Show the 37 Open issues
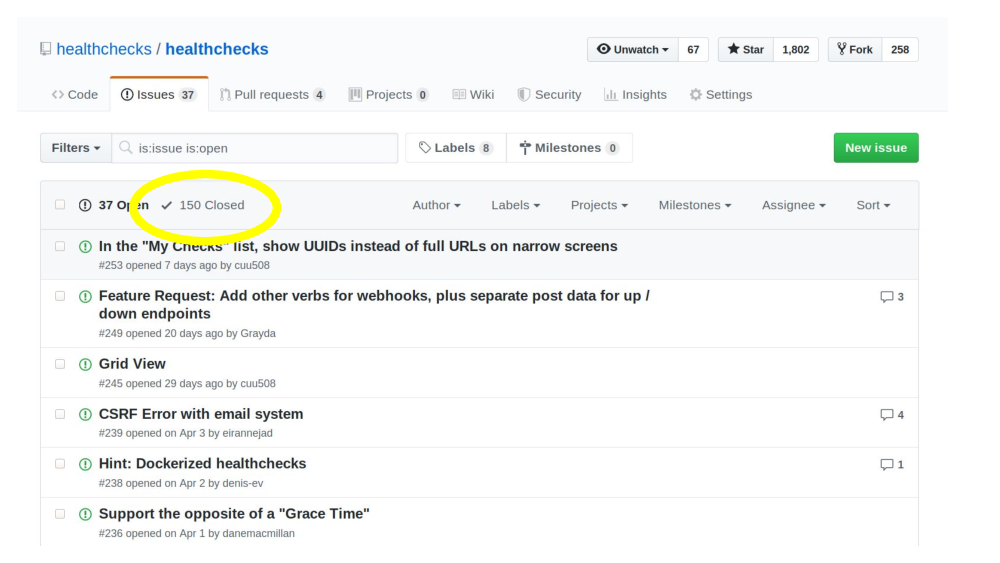 click(114, 205)
